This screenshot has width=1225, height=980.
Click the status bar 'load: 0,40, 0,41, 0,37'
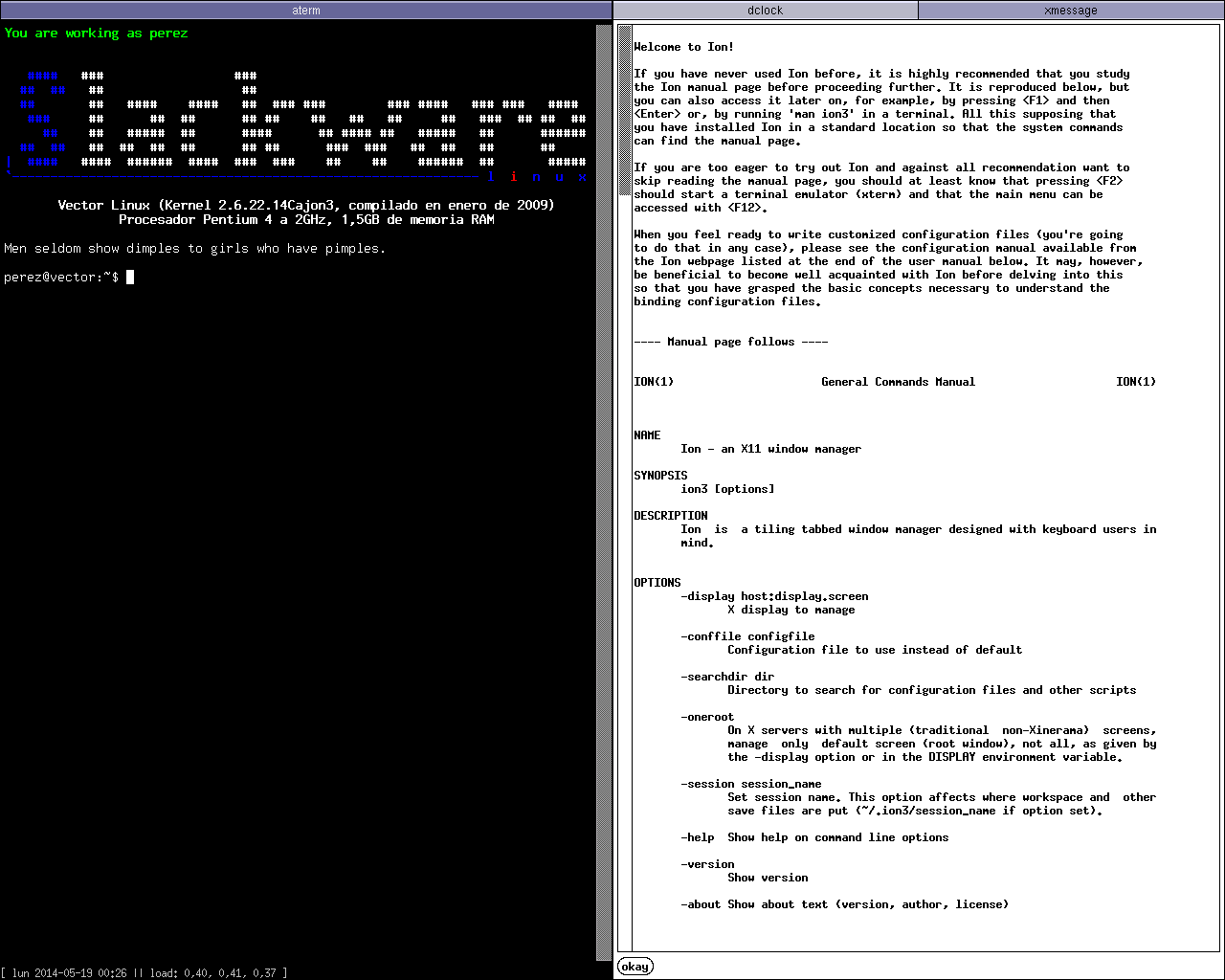(x=212, y=973)
